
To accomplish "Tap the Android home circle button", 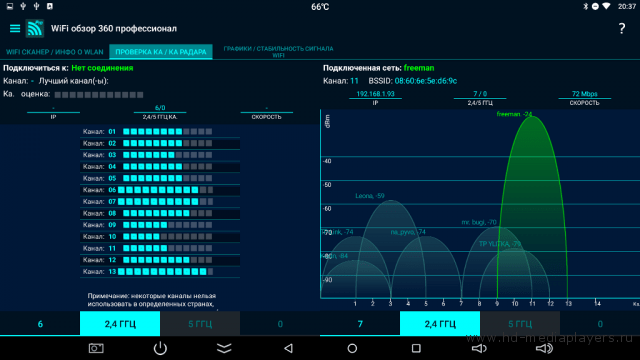I will [352, 348].
